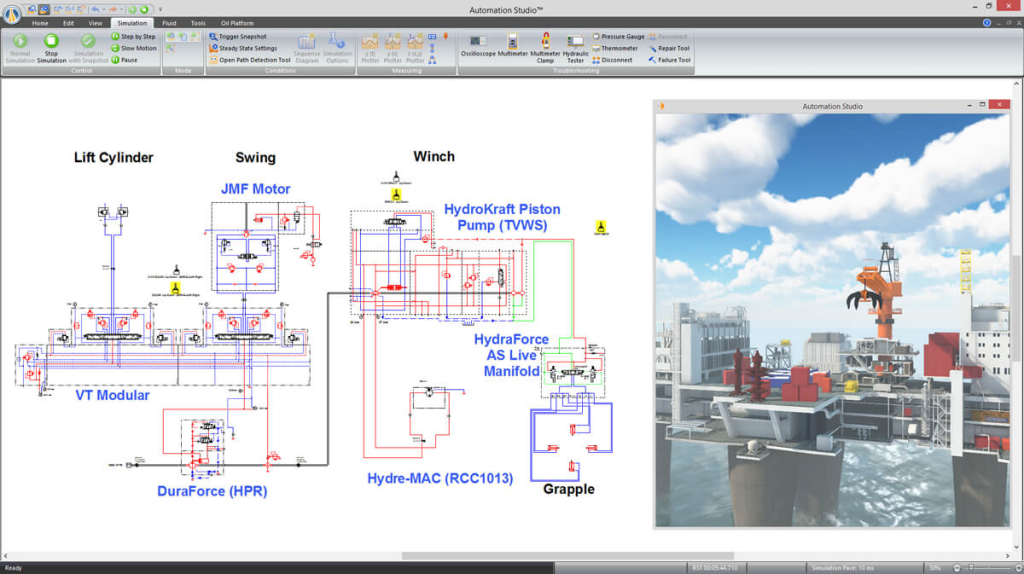Choose the Failure Tool
Image resolution: width=1024 pixels, height=574 pixels.
click(669, 60)
